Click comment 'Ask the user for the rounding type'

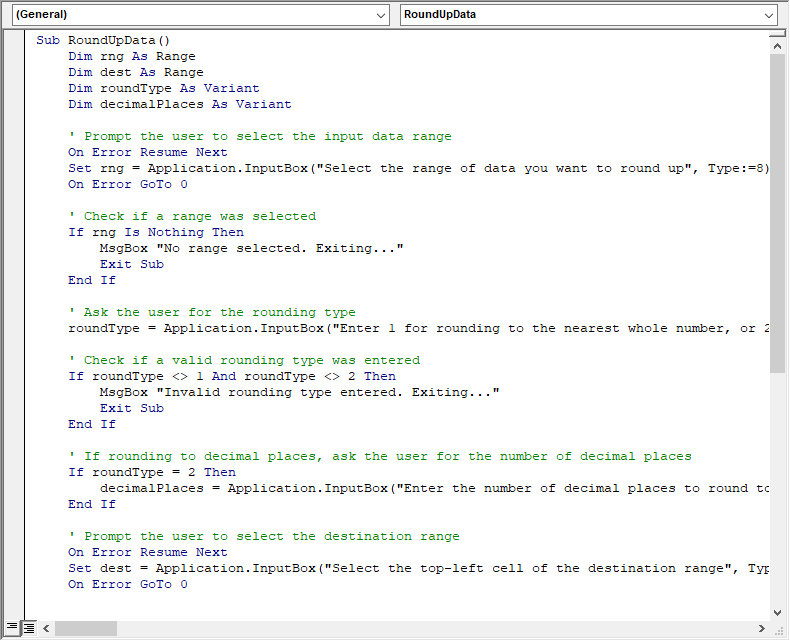click(x=212, y=312)
